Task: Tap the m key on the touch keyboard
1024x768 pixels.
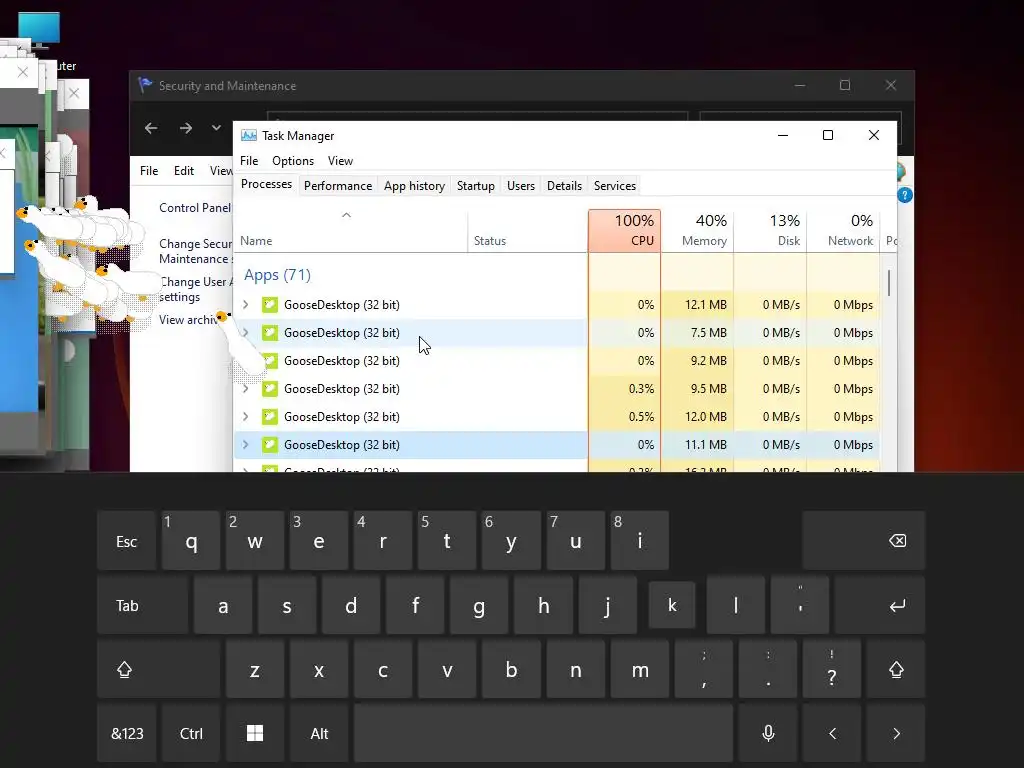Action: pos(639,669)
